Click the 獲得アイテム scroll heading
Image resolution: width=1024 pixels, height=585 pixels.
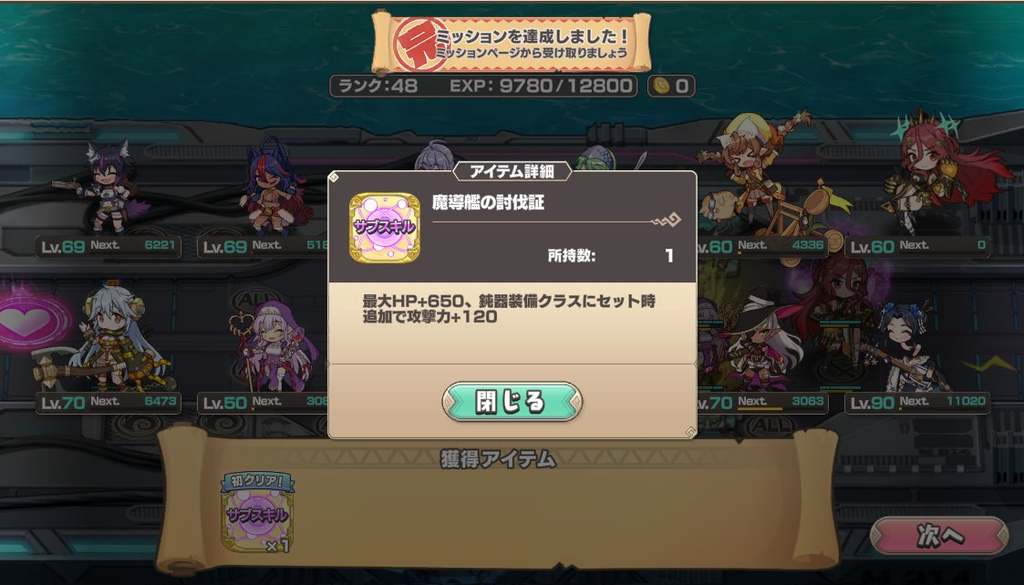(x=498, y=460)
